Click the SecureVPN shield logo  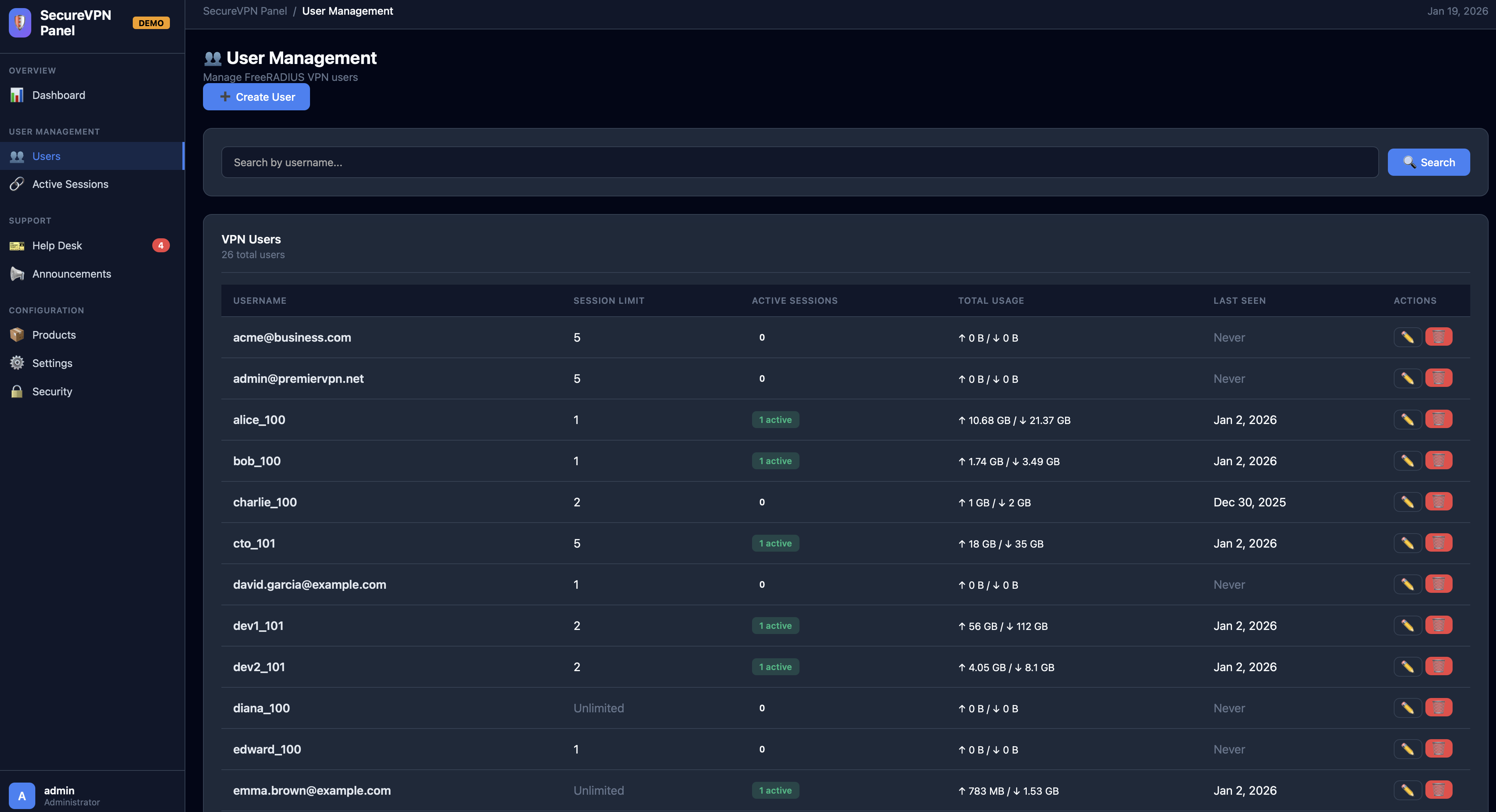[x=20, y=23]
